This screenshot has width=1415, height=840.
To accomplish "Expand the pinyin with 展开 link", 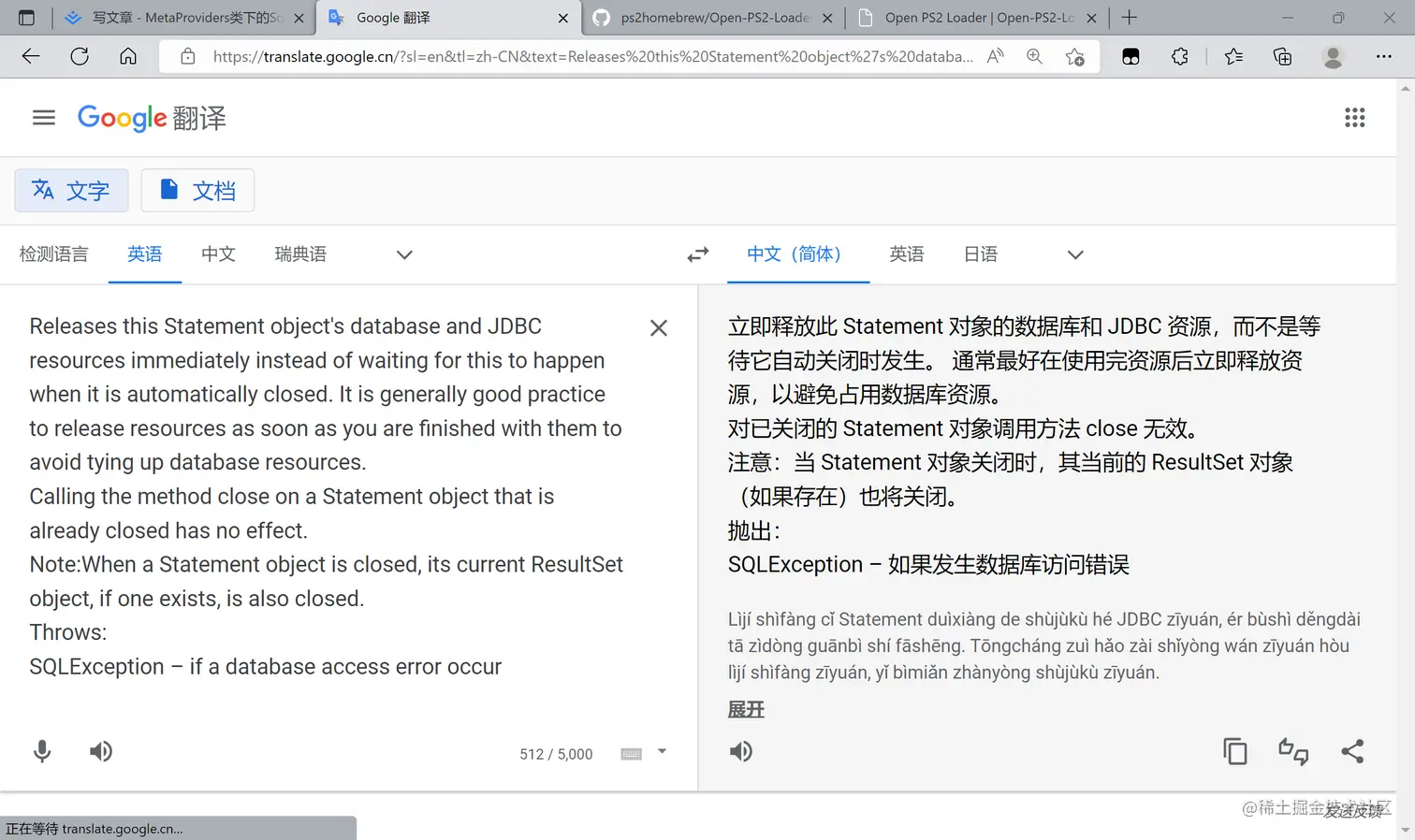I will coord(746,710).
